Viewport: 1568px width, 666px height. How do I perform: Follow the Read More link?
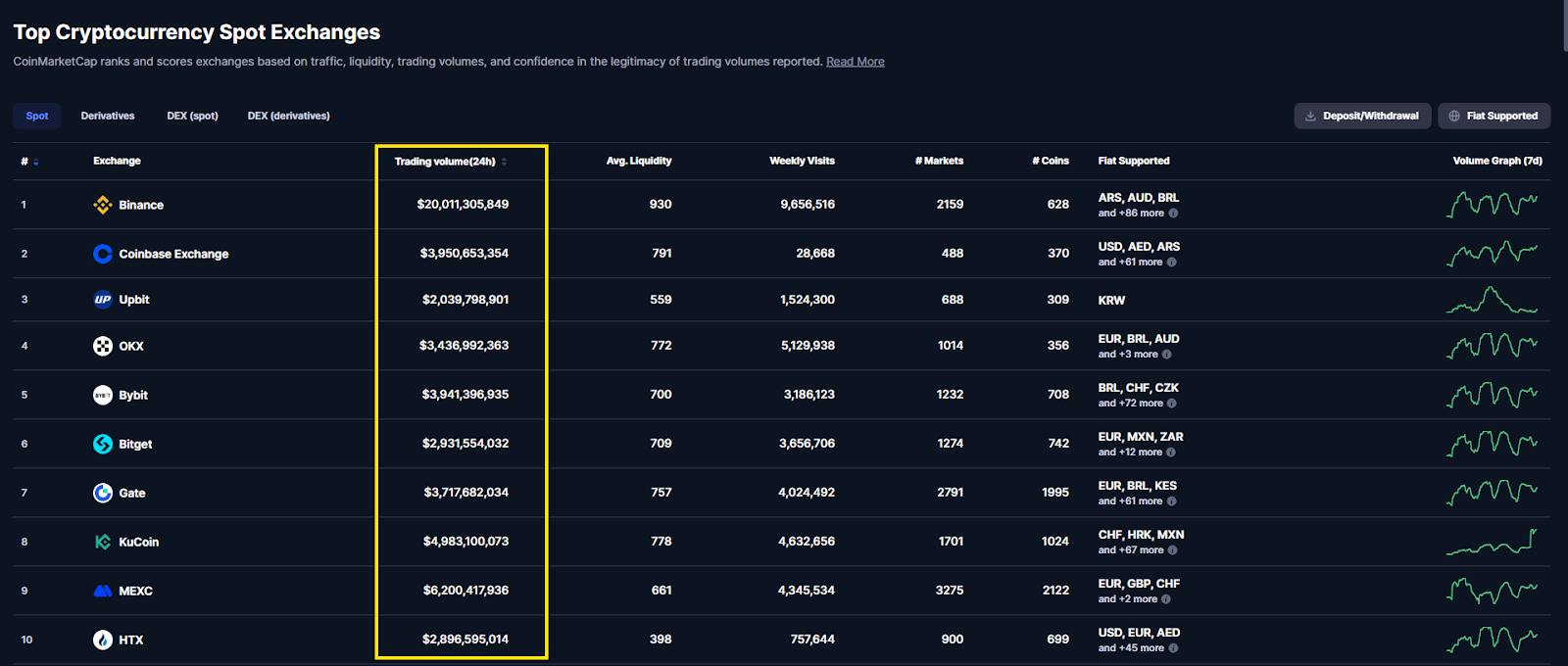pyautogui.click(x=855, y=62)
